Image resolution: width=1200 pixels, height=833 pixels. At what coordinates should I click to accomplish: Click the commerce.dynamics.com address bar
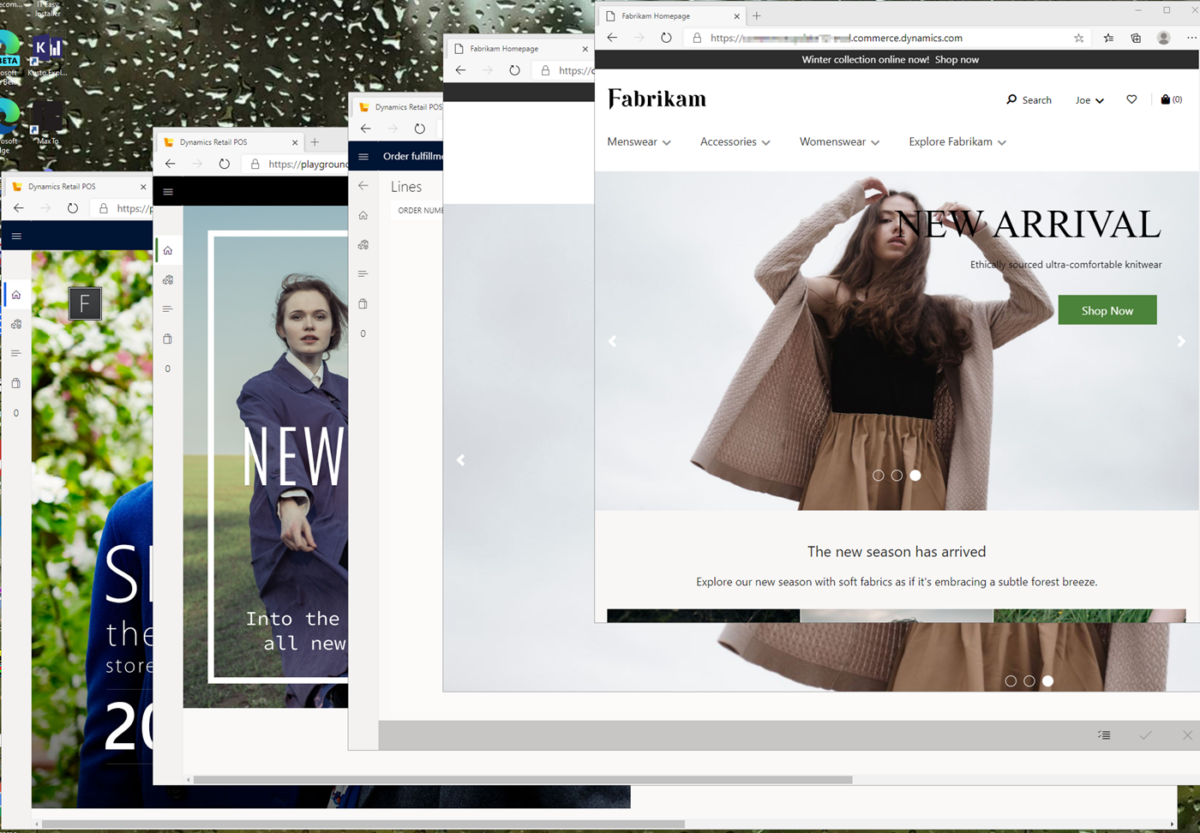(880, 38)
